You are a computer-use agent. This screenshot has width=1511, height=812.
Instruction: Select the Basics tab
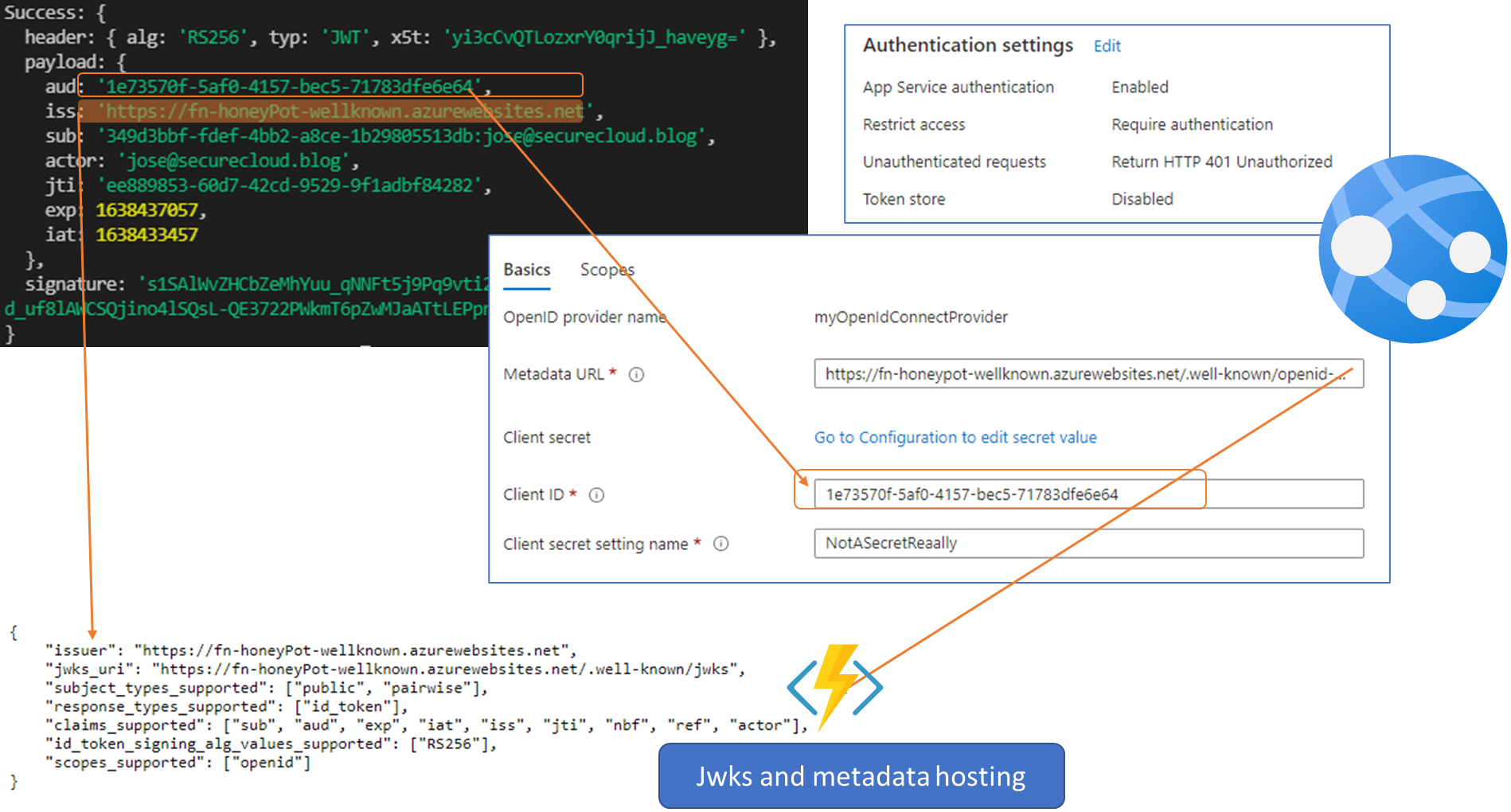pyautogui.click(x=526, y=270)
